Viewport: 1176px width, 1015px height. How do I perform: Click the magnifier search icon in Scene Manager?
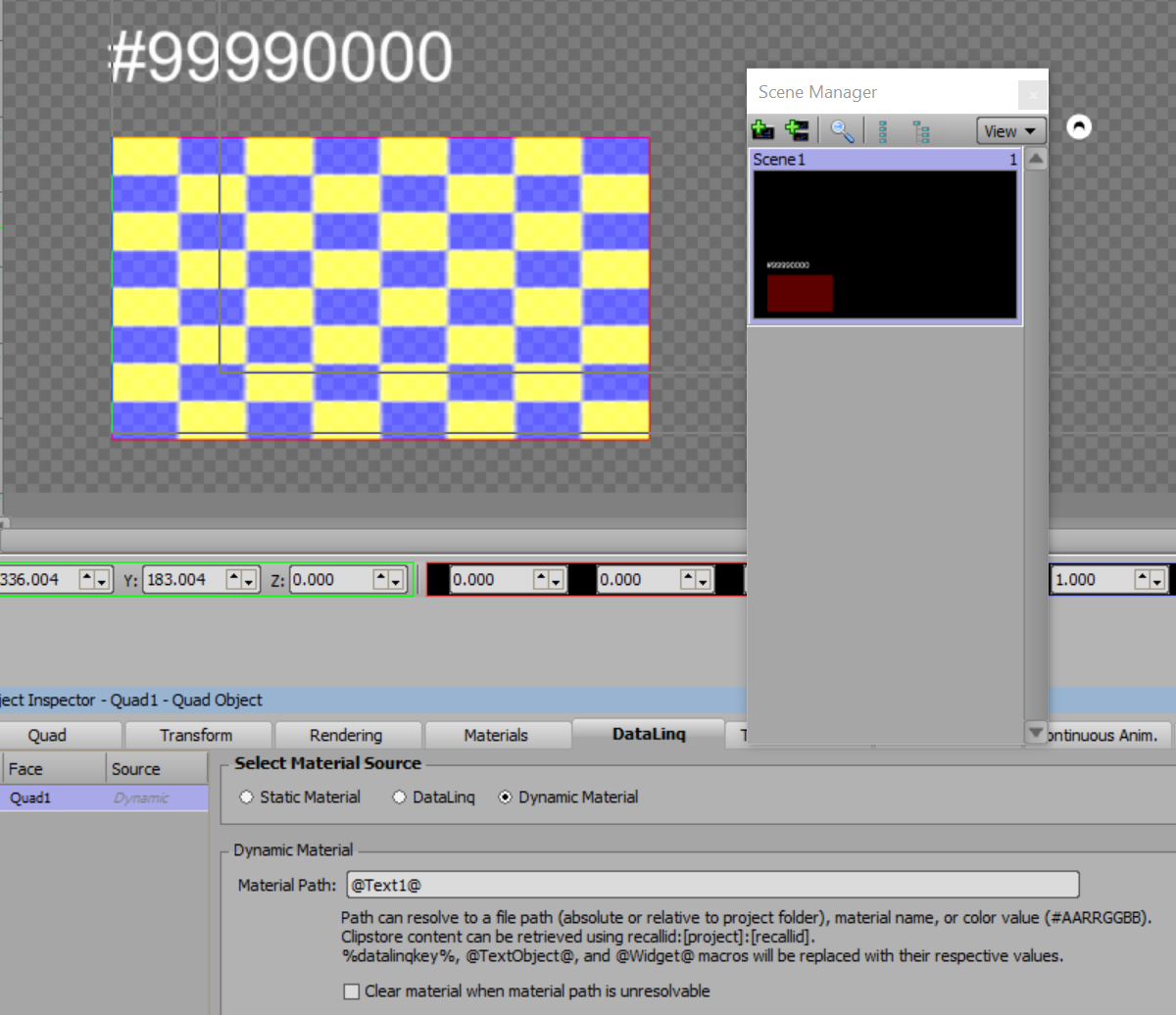[842, 130]
